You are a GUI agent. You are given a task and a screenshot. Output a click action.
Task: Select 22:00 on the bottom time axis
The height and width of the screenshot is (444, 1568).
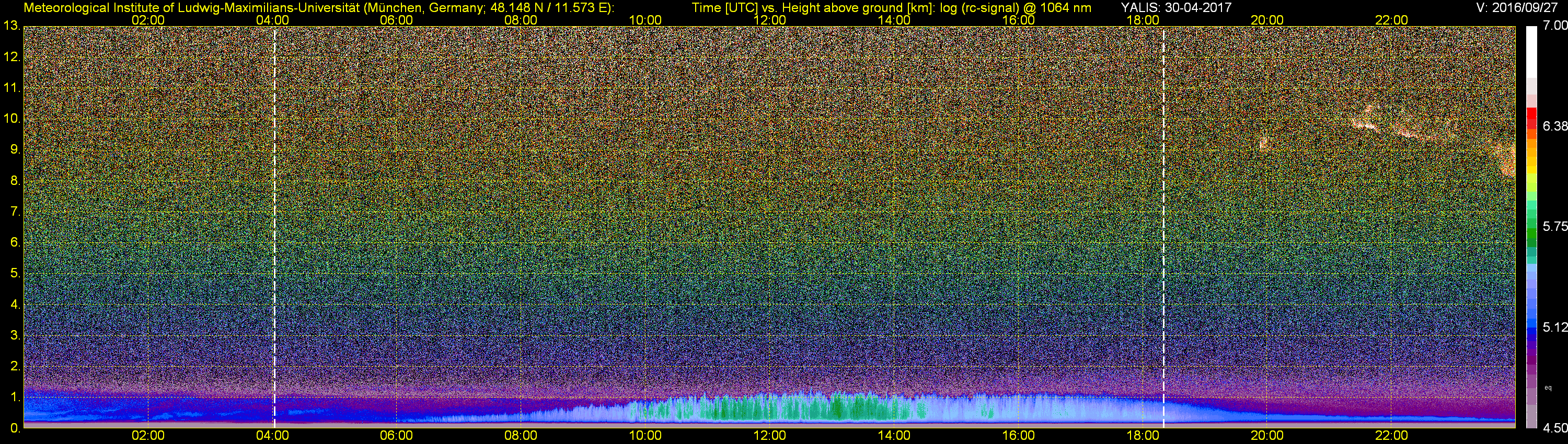(1391, 436)
